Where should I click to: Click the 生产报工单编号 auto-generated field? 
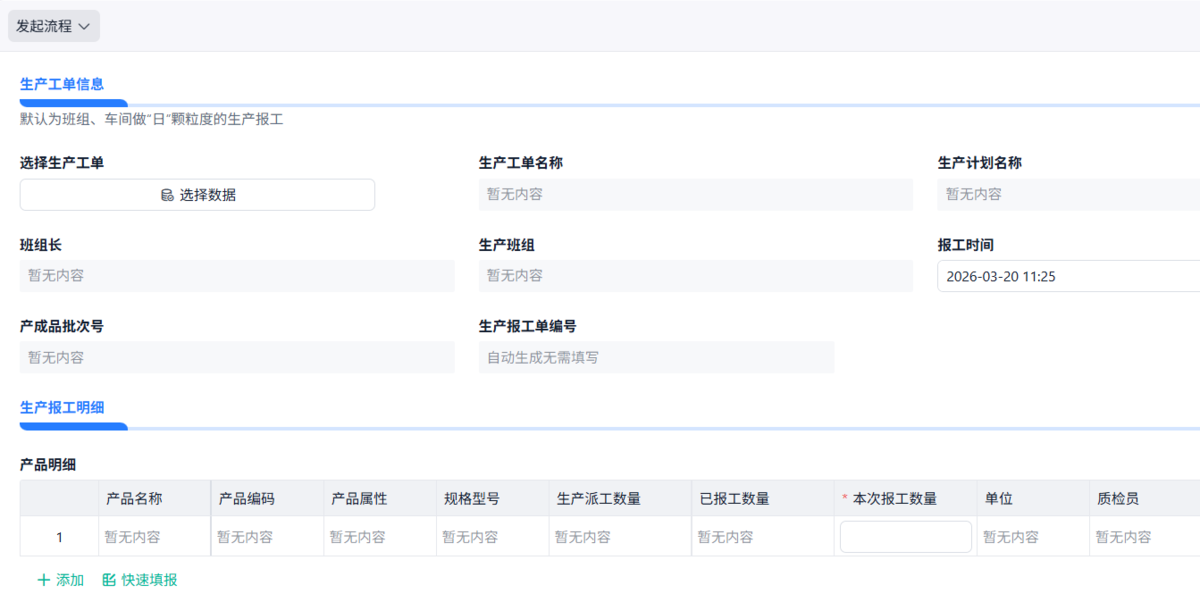click(656, 357)
